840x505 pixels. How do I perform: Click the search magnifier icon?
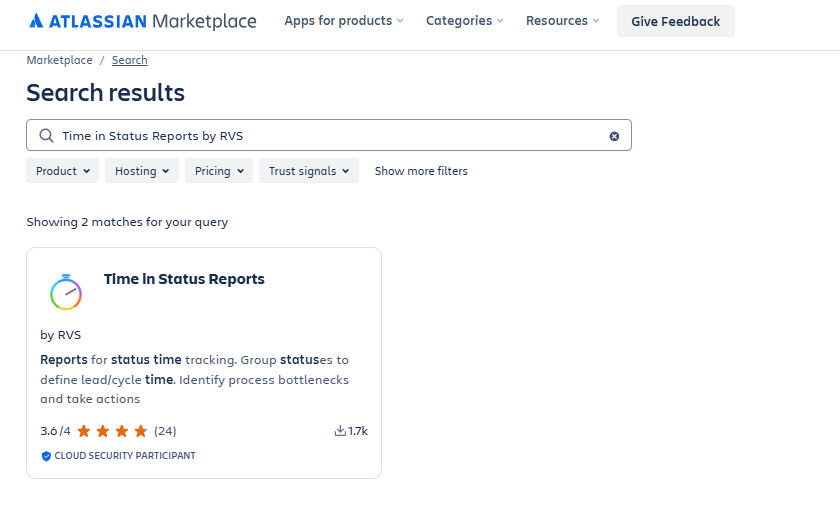(47, 135)
